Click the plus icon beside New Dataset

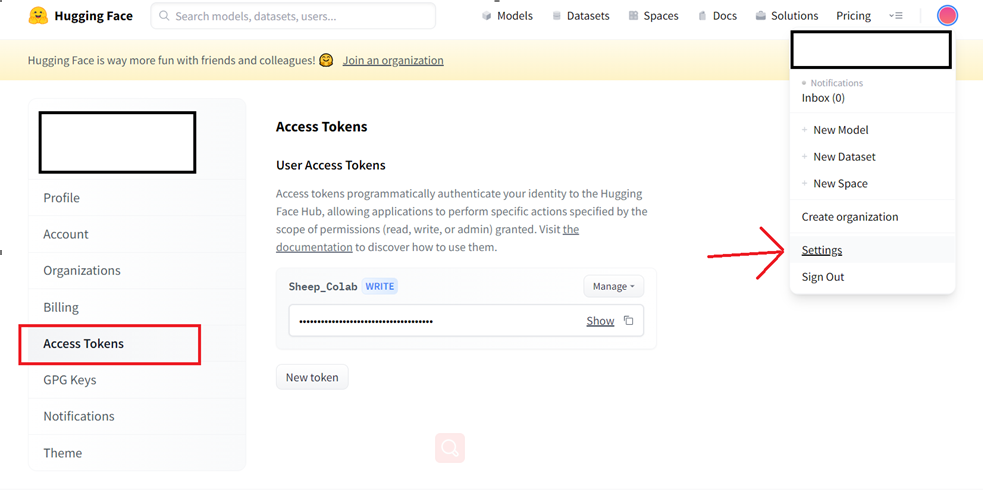point(804,157)
